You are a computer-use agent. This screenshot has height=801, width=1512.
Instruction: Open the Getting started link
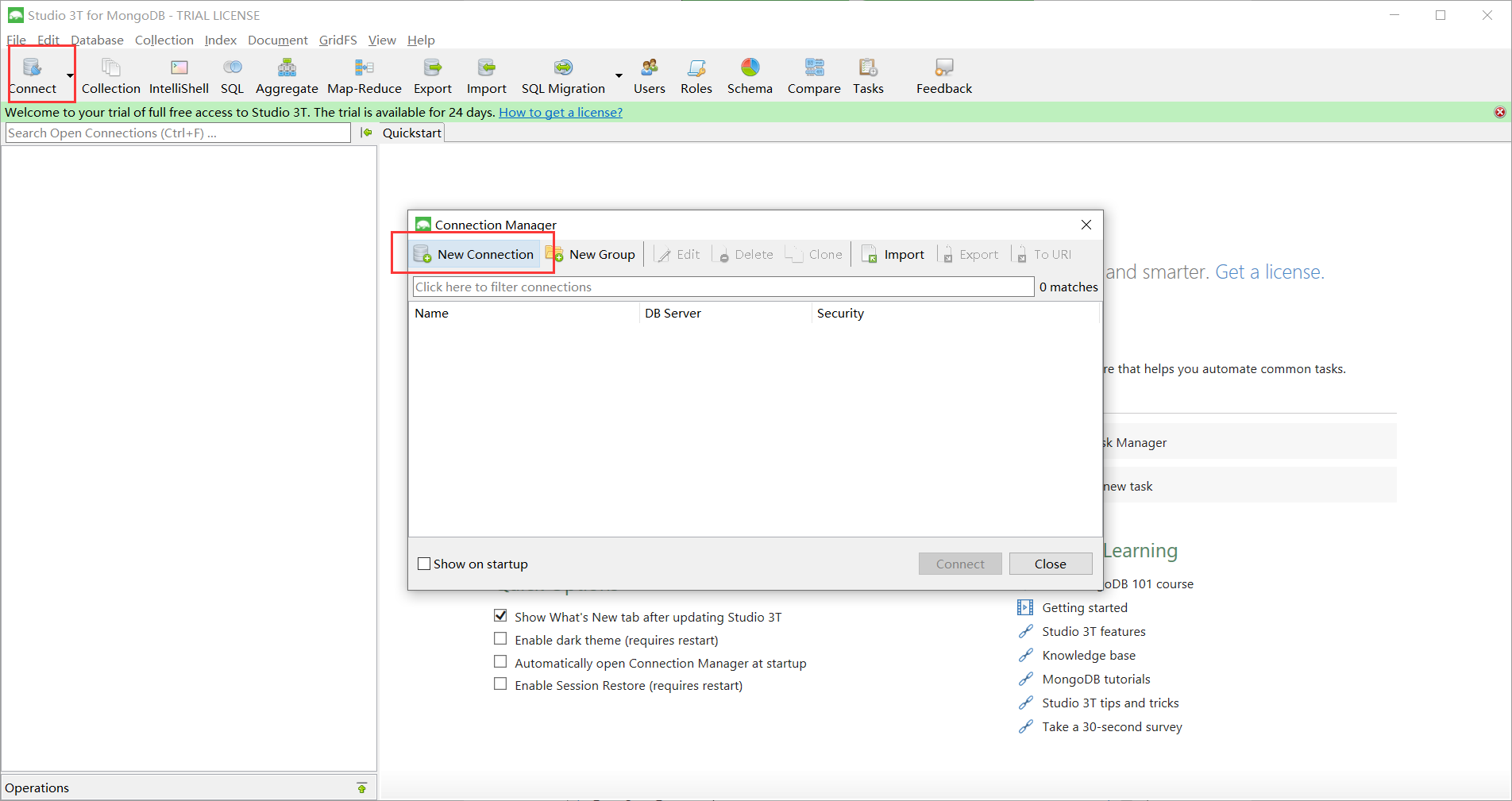pyautogui.click(x=1085, y=607)
